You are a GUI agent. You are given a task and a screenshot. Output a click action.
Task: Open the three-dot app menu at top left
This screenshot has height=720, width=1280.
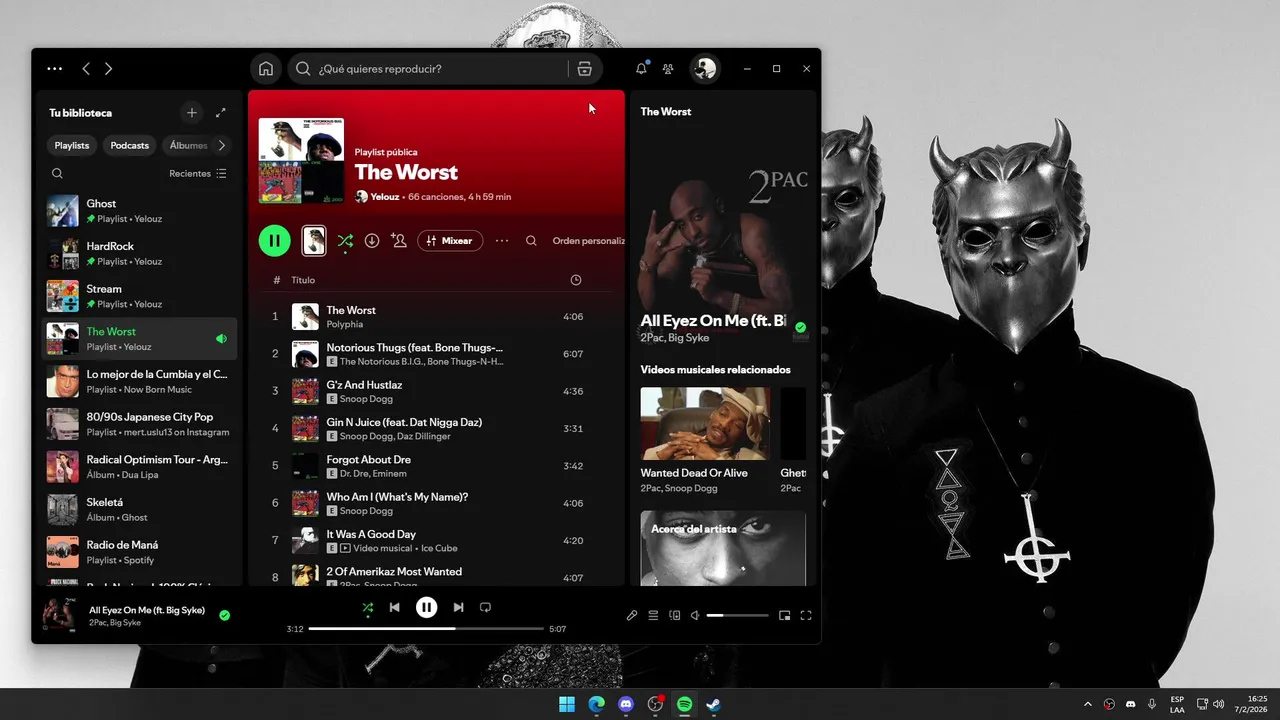pyautogui.click(x=55, y=69)
